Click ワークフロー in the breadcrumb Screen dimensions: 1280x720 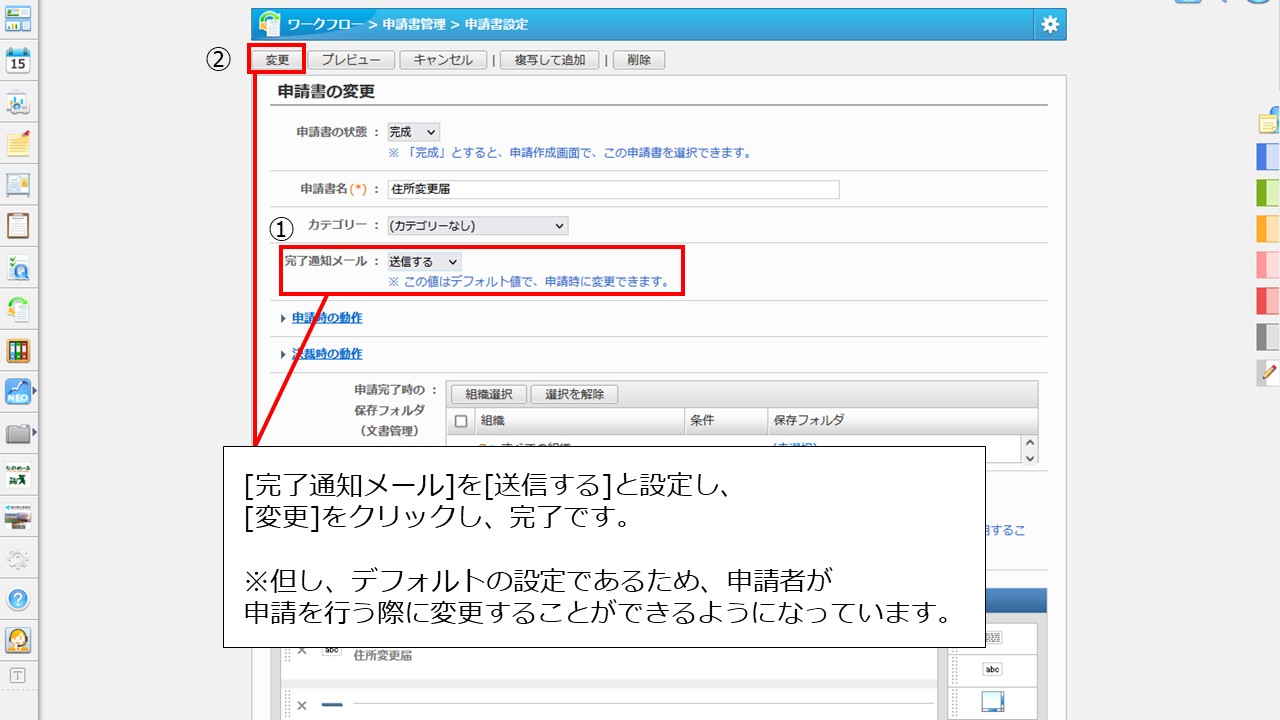(x=325, y=24)
